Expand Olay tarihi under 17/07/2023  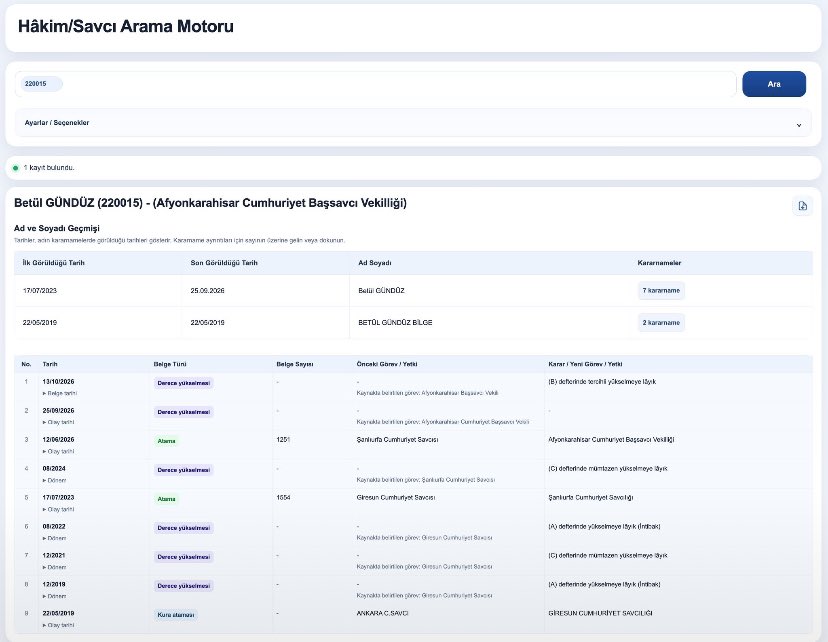[x=59, y=509]
